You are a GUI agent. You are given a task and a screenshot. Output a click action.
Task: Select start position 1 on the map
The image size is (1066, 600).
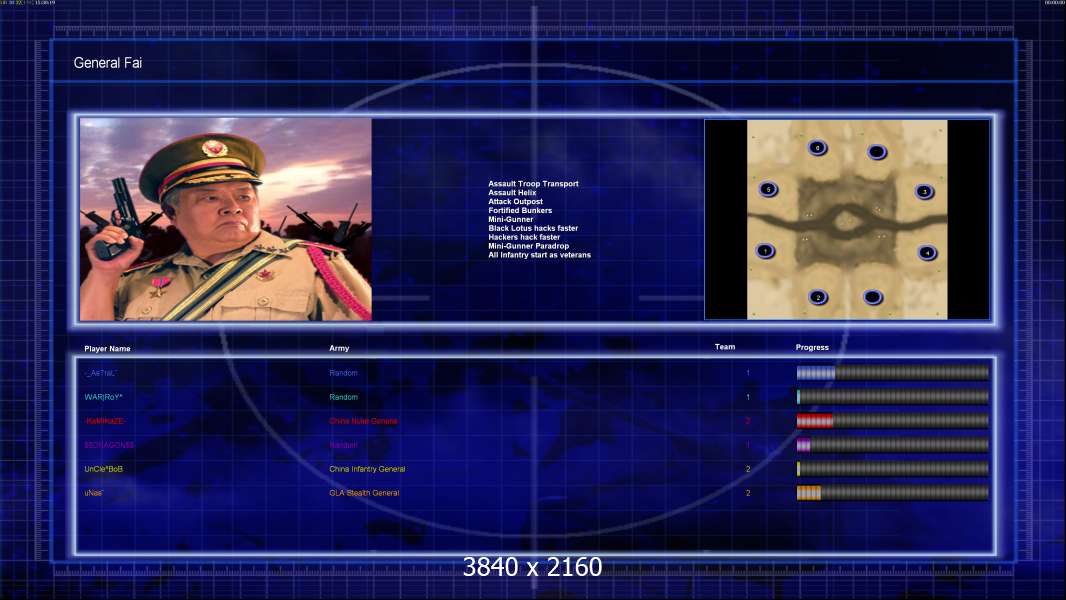click(766, 251)
